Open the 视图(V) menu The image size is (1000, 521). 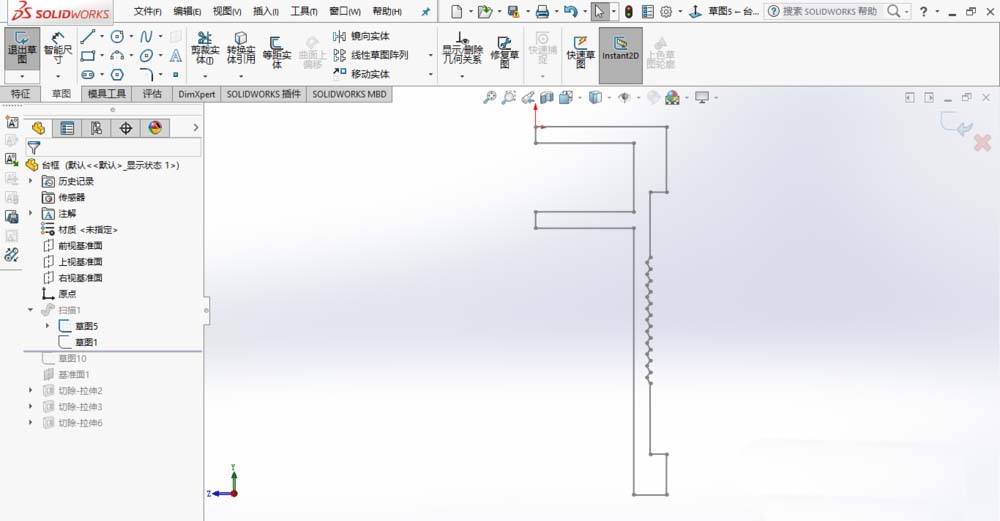pos(226,11)
